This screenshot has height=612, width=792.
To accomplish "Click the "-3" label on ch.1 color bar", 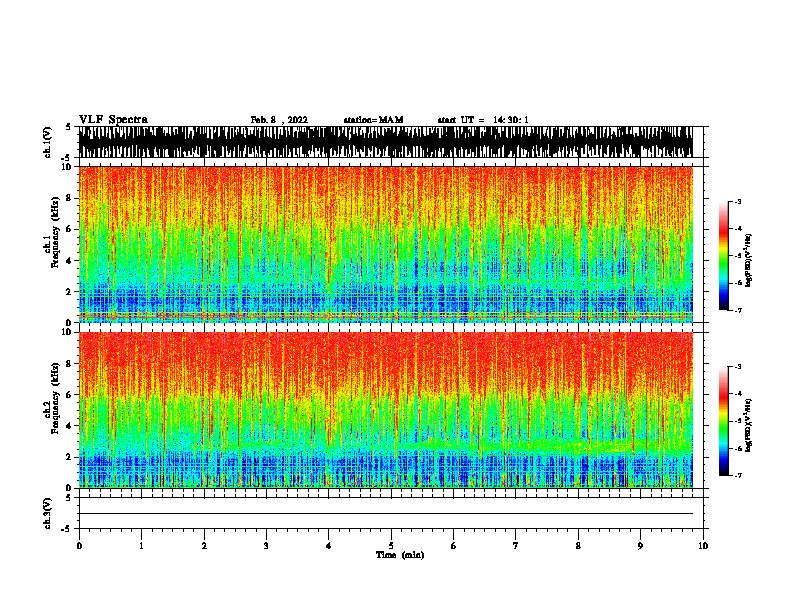I will pos(738,201).
